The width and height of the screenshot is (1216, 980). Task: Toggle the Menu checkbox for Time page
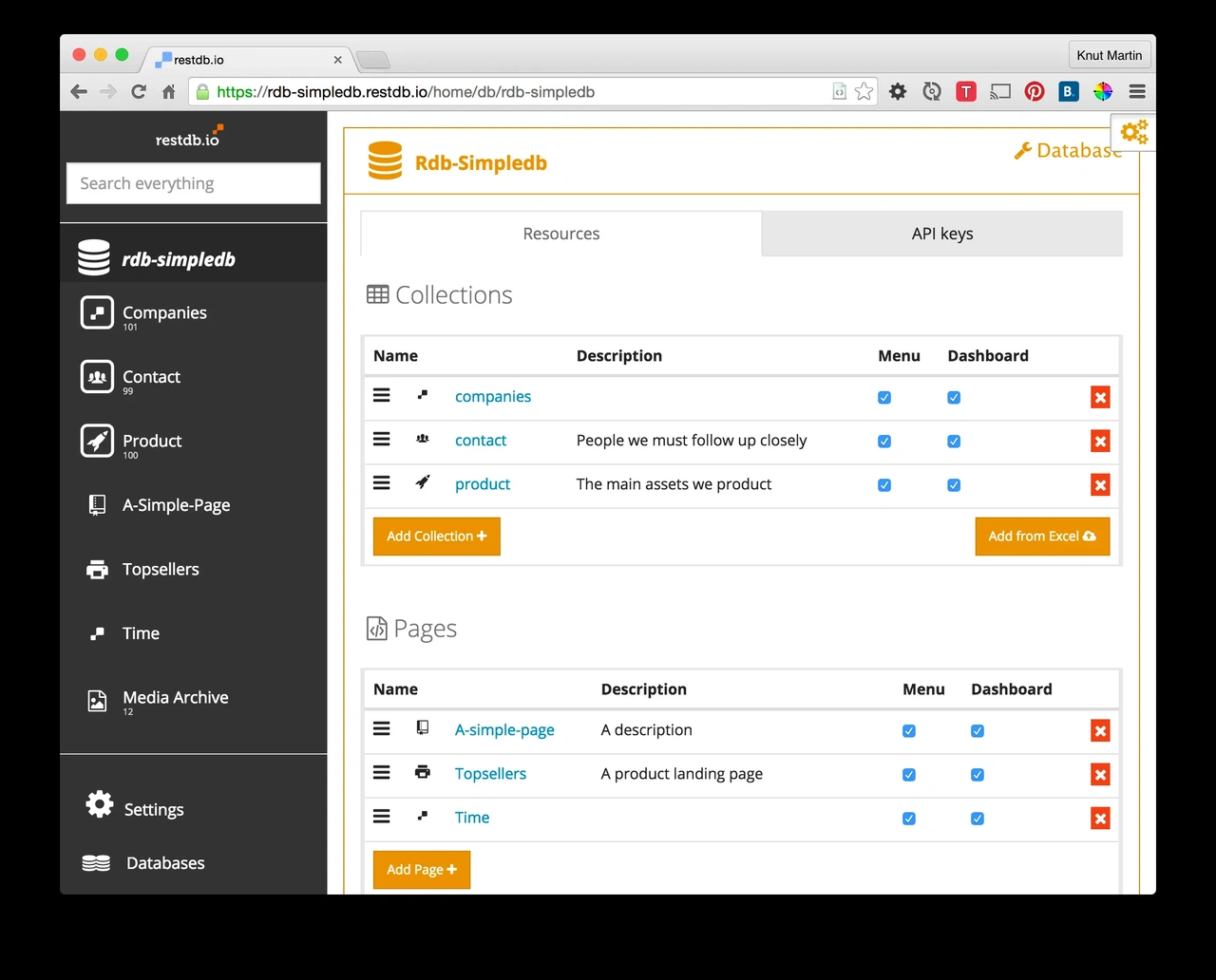point(908,818)
